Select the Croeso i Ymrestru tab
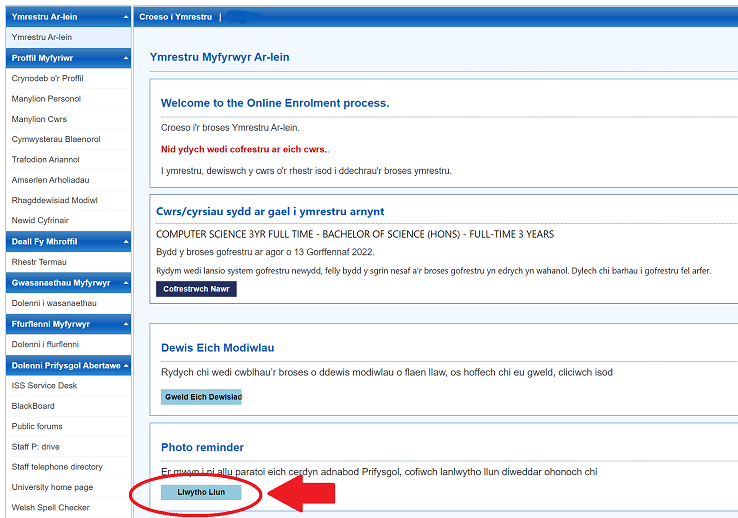Viewport: 738px width, 518px height. click(x=175, y=17)
